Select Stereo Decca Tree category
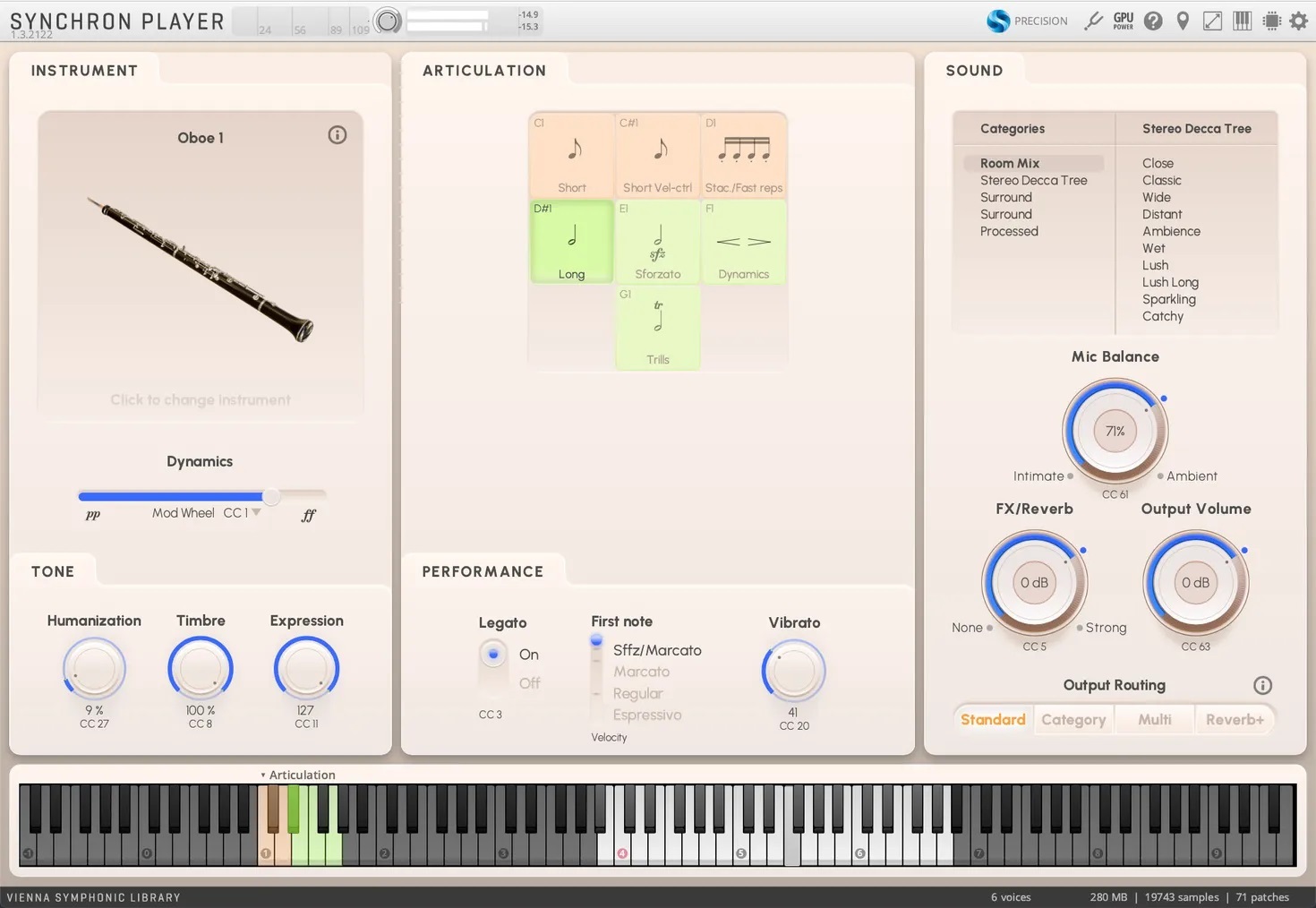1316x908 pixels. point(1033,180)
